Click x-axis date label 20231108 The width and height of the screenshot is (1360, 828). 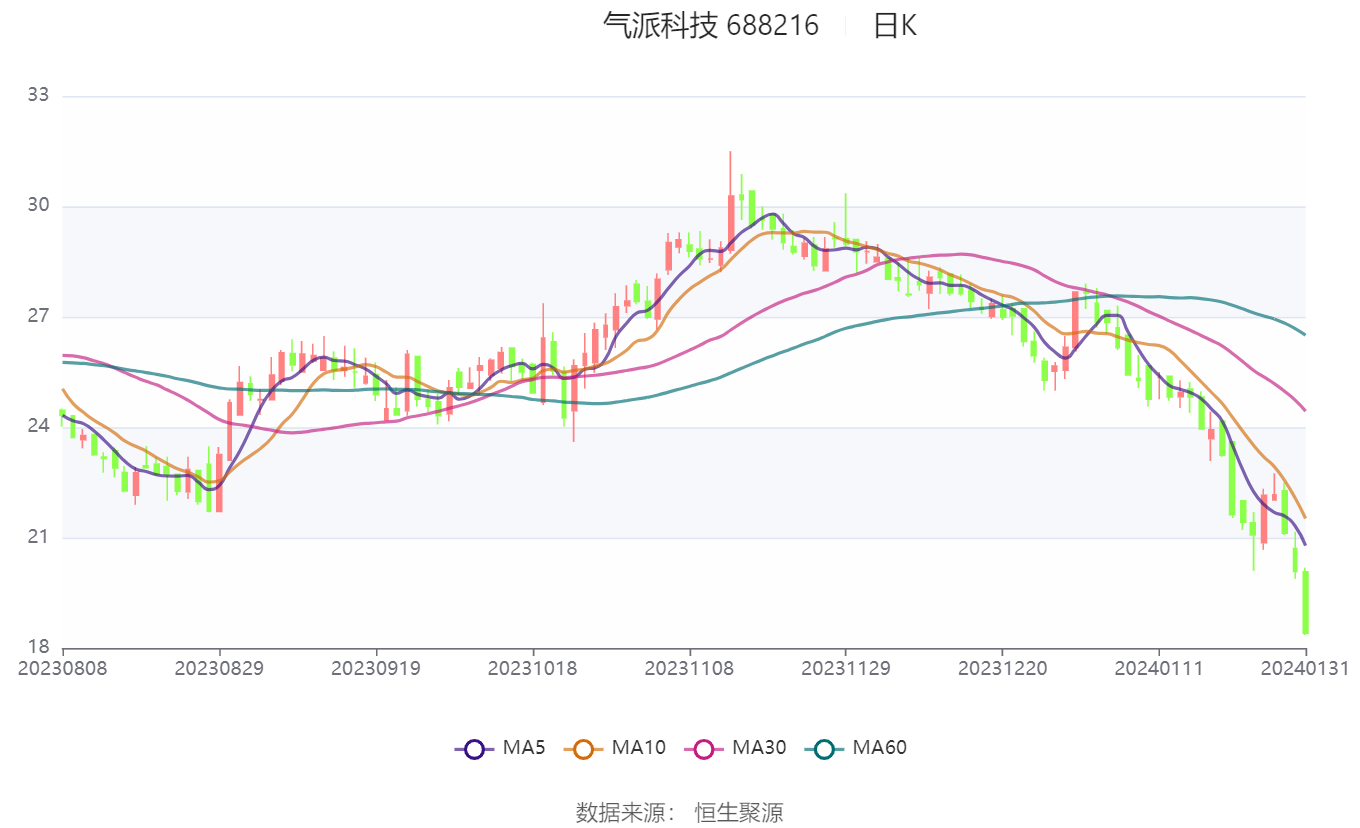[689, 667]
